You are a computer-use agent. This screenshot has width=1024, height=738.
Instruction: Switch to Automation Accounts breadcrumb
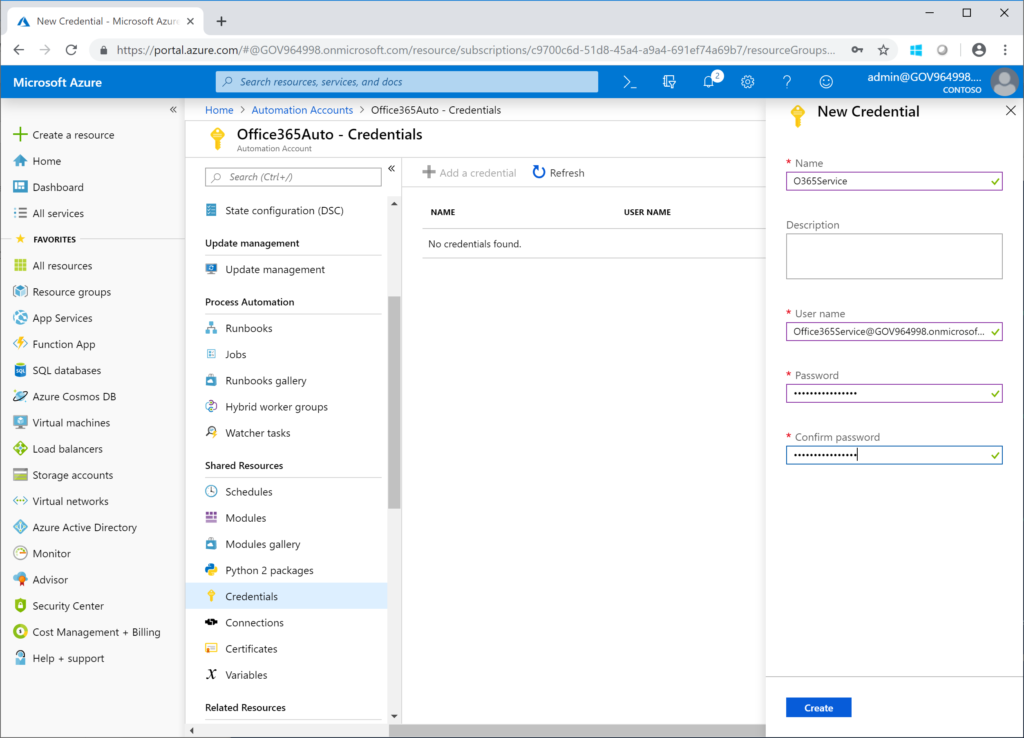point(302,110)
